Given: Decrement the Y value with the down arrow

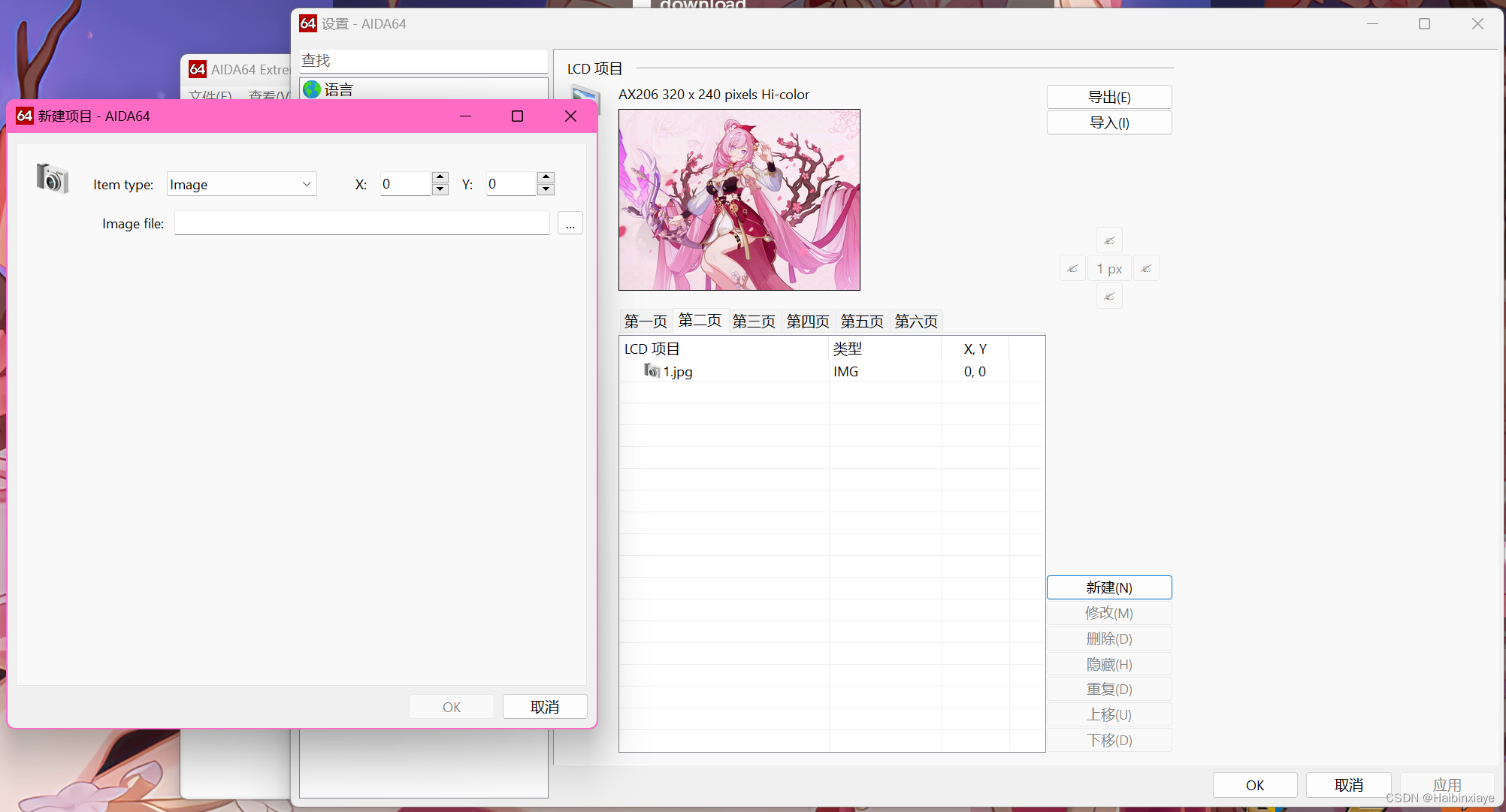Looking at the screenshot, I should click(546, 189).
